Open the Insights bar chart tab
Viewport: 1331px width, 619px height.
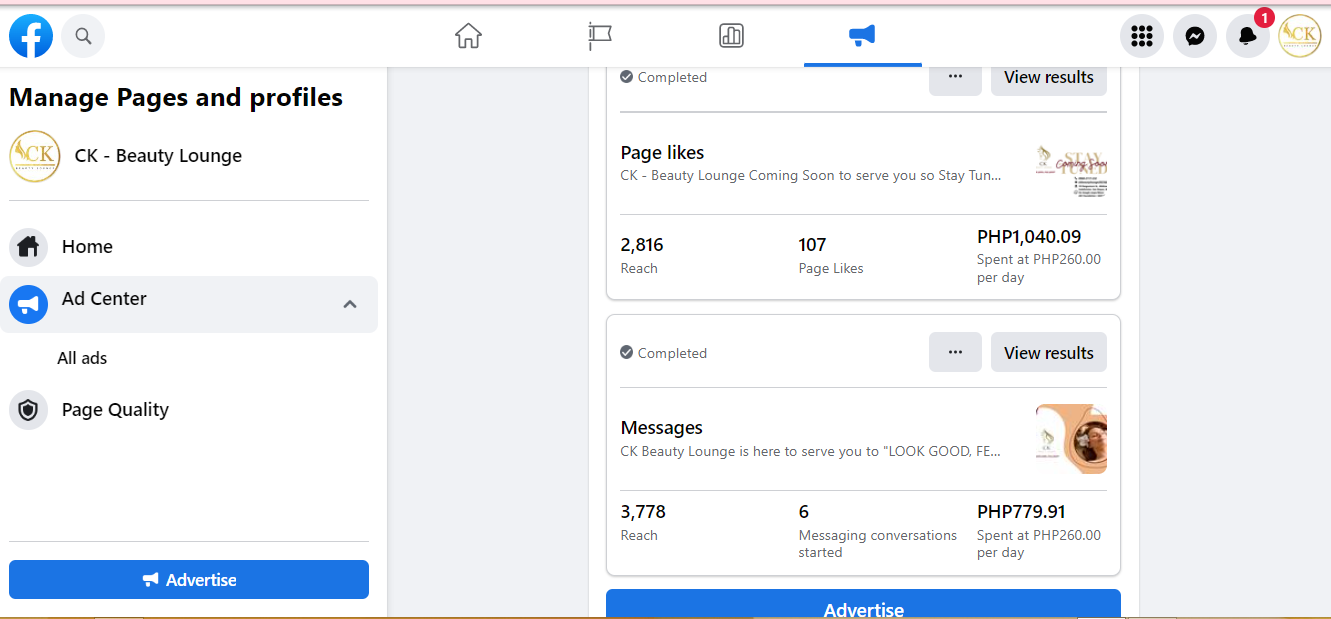(731, 37)
